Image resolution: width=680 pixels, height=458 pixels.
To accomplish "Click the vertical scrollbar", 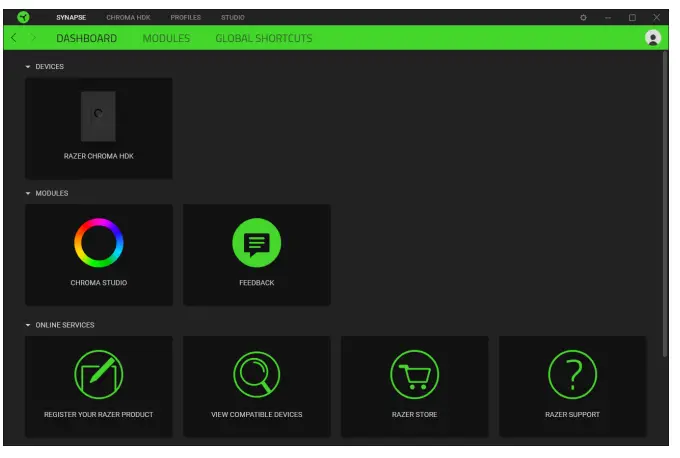I will click(x=665, y=204).
